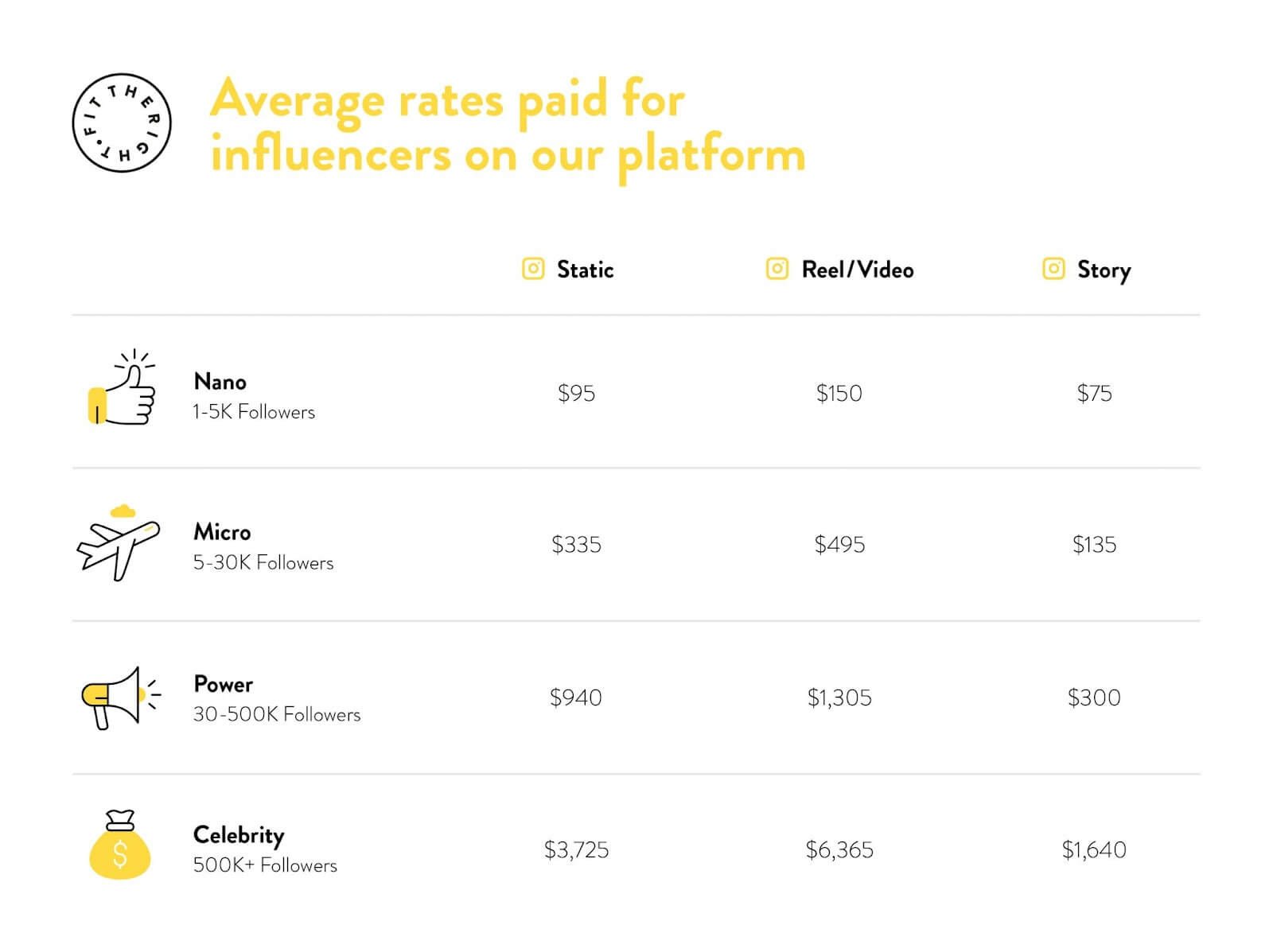The image size is (1273, 952).
Task: Click the Instagram icon beside Reel/Video
Action: pyautogui.click(x=777, y=269)
